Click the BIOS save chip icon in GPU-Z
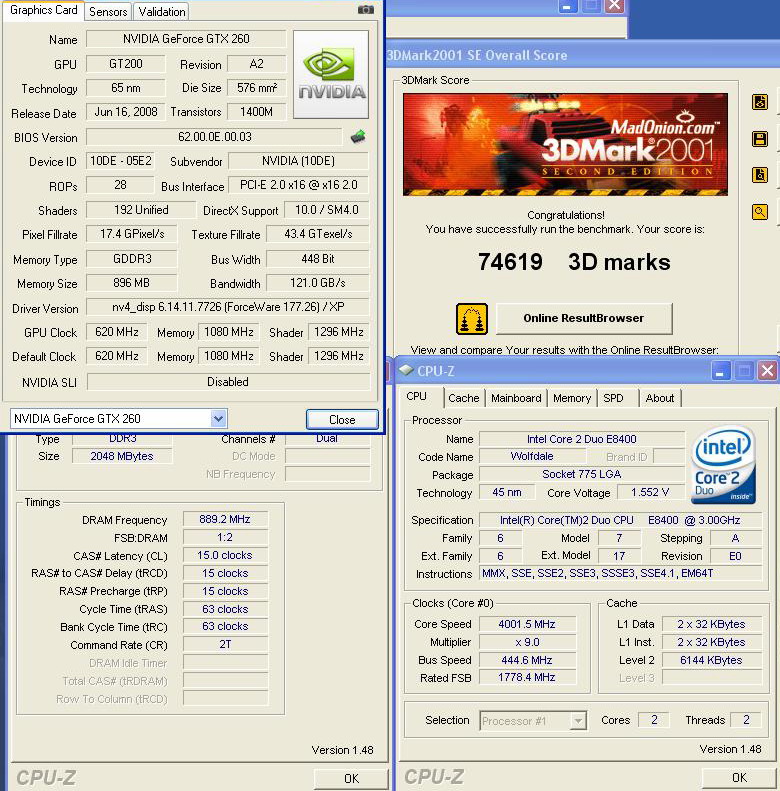 (x=358, y=136)
